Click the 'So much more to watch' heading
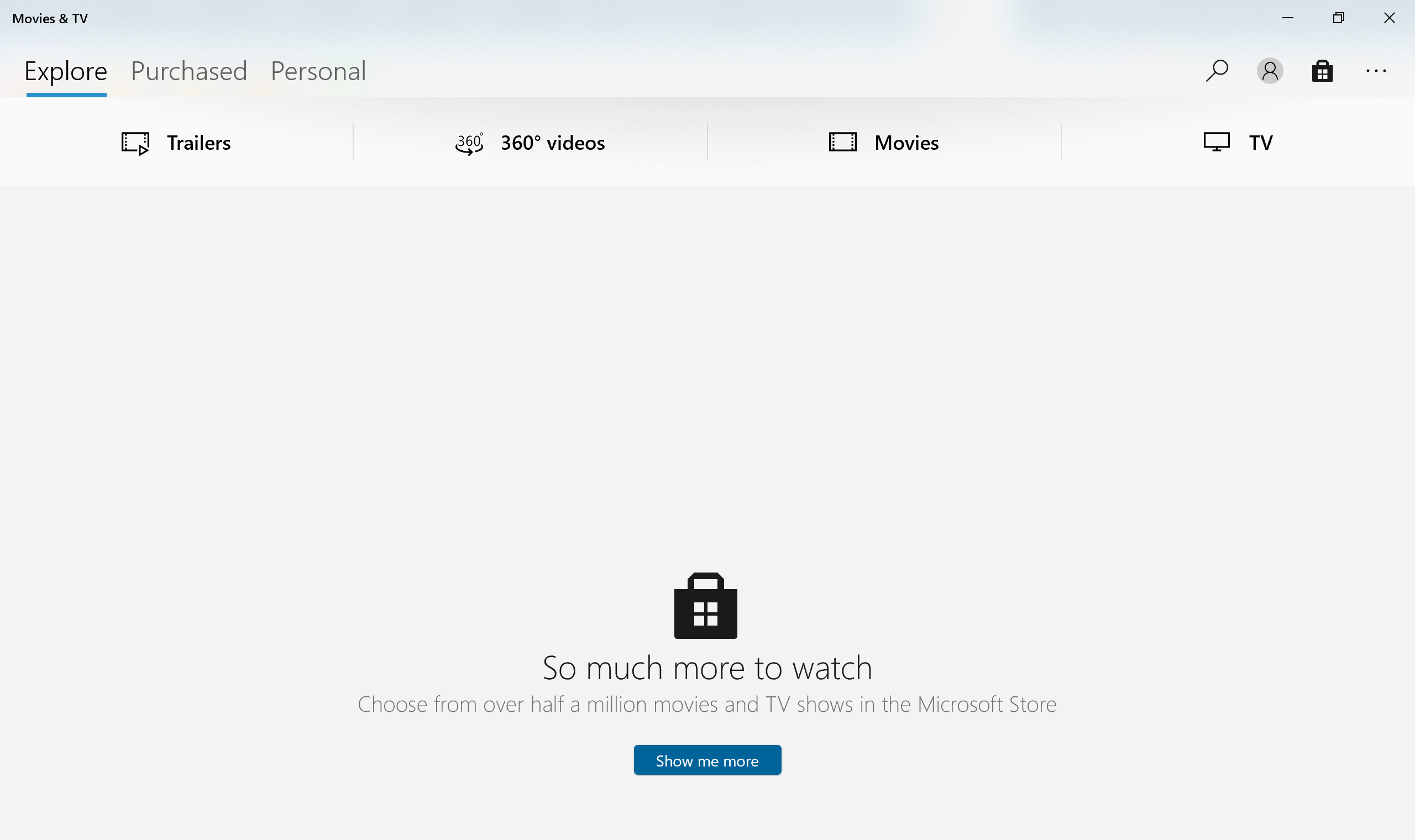 point(707,669)
